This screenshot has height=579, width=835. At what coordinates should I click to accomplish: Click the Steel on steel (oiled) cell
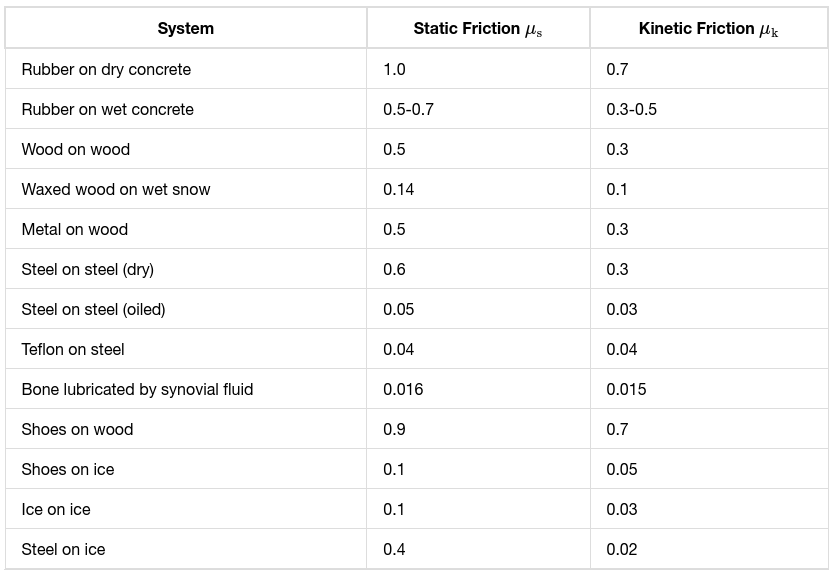click(x=93, y=309)
